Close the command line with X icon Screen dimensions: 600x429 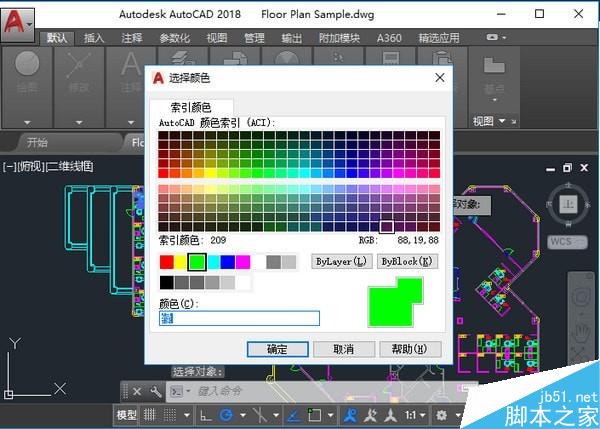click(x=137, y=391)
